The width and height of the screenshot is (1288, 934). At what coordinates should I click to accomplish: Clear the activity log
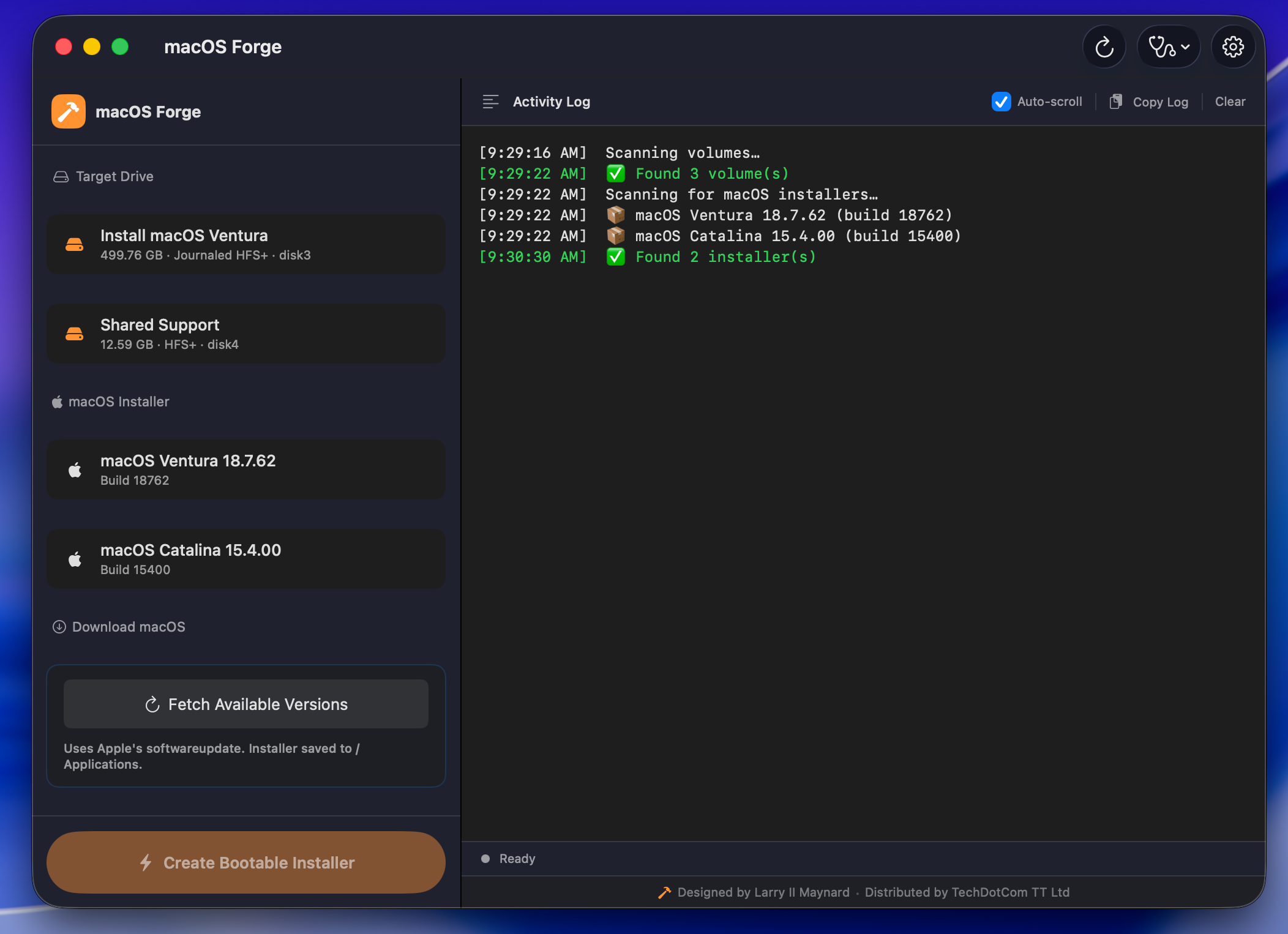click(1230, 102)
